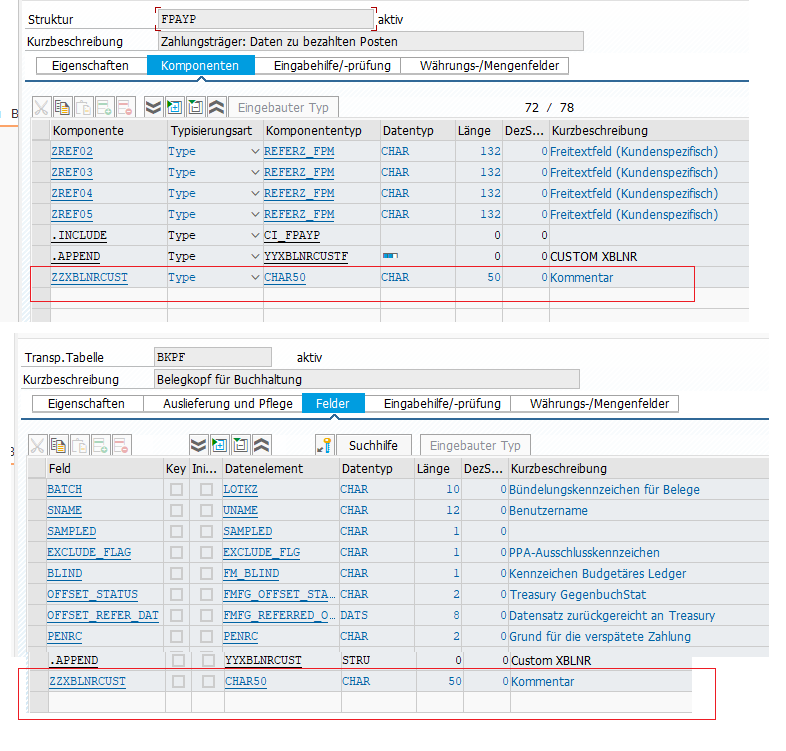
Task: Open Typisierungsart dropdown for .INCLUDE row
Action: (x=255, y=236)
